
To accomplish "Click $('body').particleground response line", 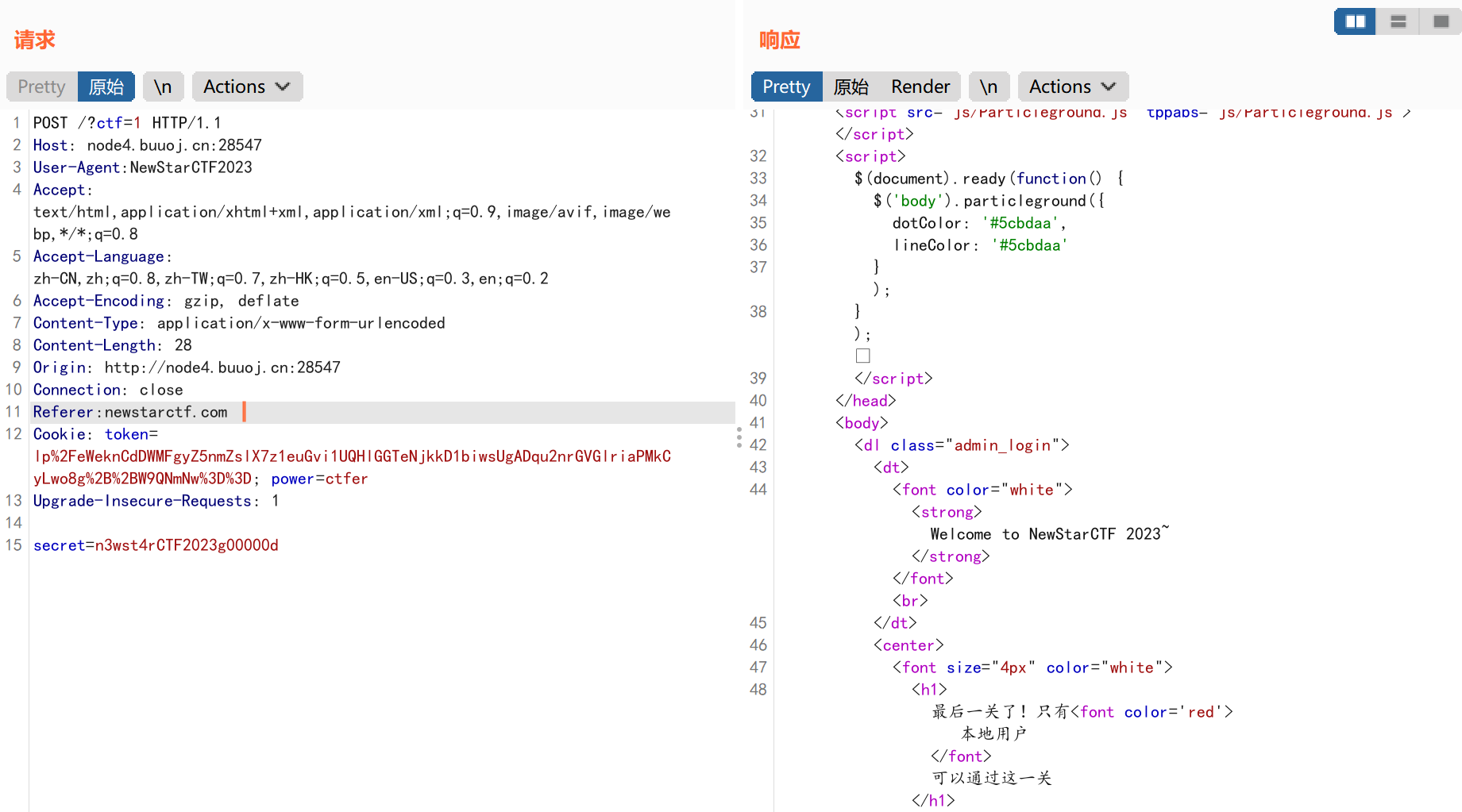I will click(989, 201).
